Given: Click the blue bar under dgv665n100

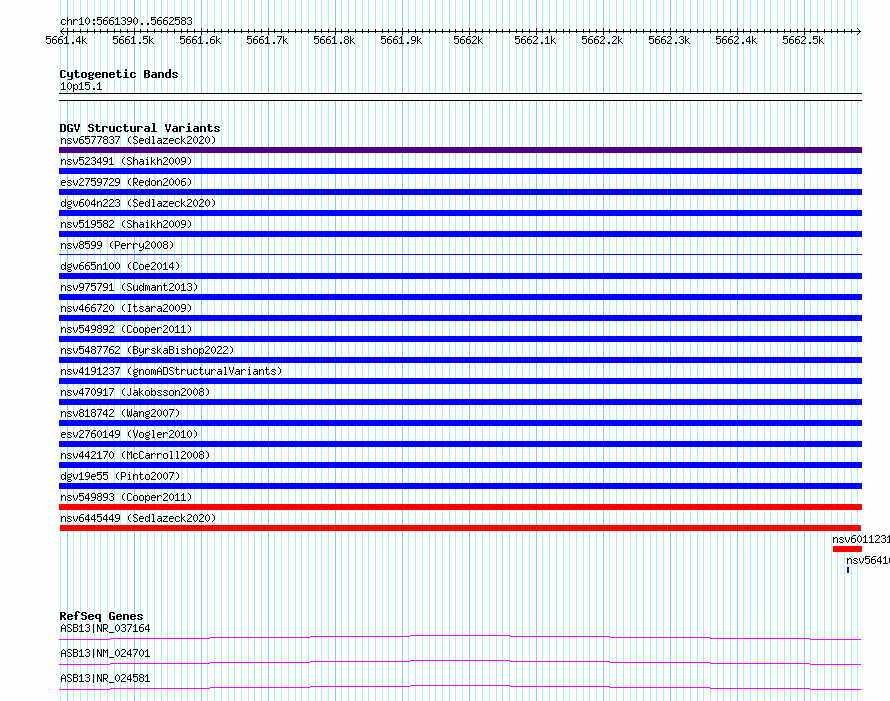Looking at the screenshot, I should (460, 276).
